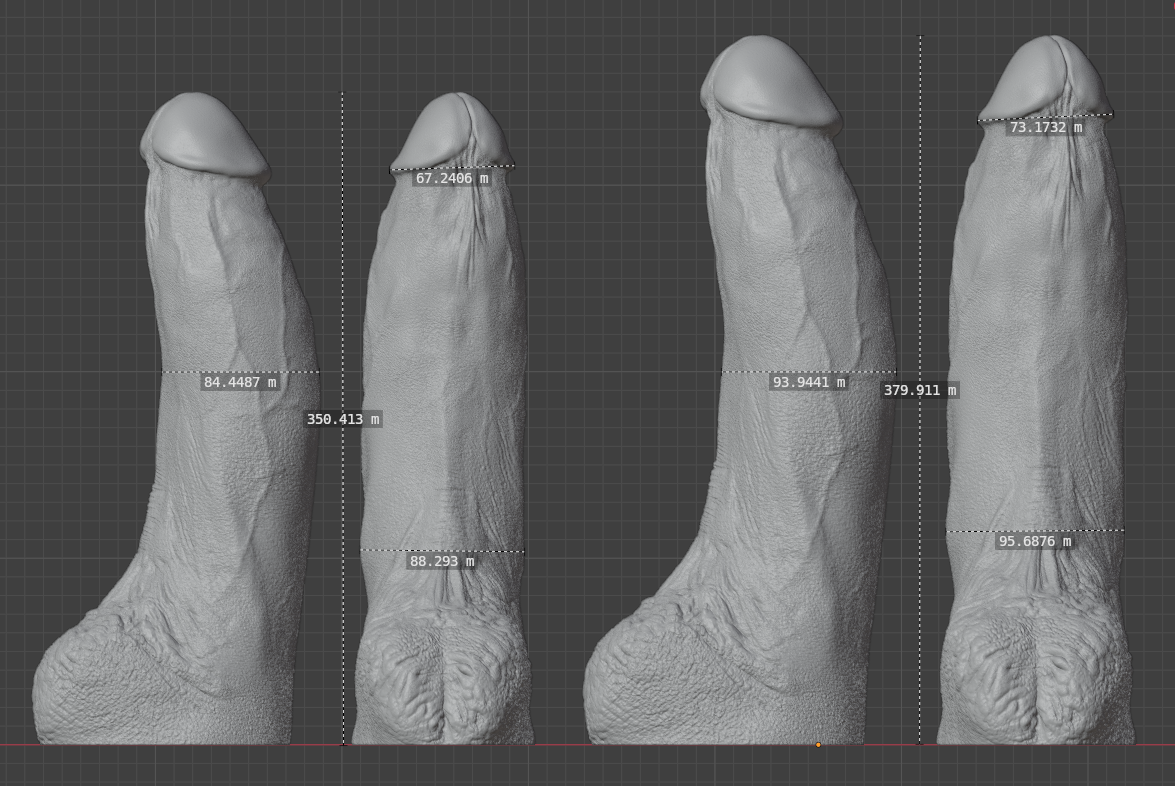
Task: Click the dotted ruler line above the 88.293 m label
Action: [442, 551]
